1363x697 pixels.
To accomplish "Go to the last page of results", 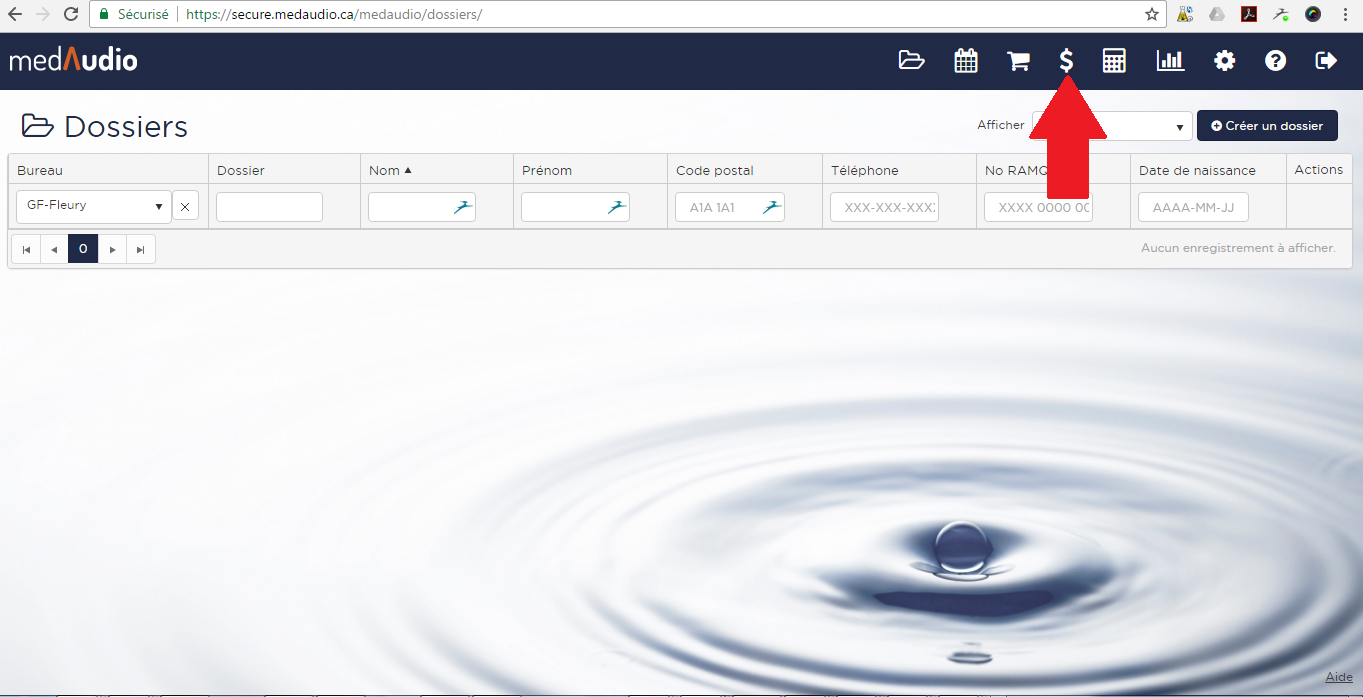I will 141,249.
